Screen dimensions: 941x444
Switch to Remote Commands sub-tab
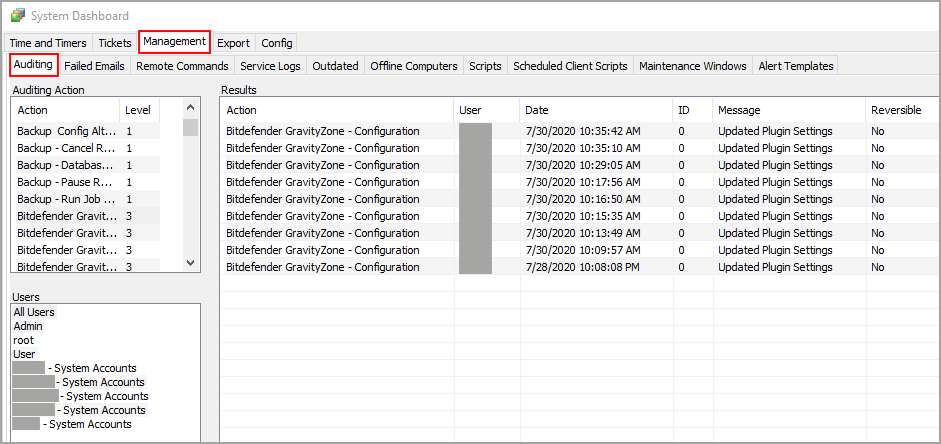click(182, 66)
